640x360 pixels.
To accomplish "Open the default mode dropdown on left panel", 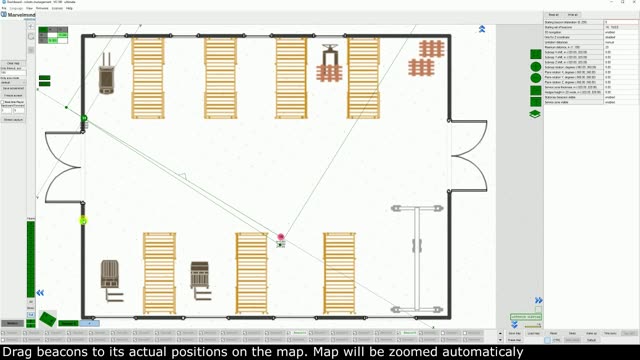I will [x=13, y=82].
